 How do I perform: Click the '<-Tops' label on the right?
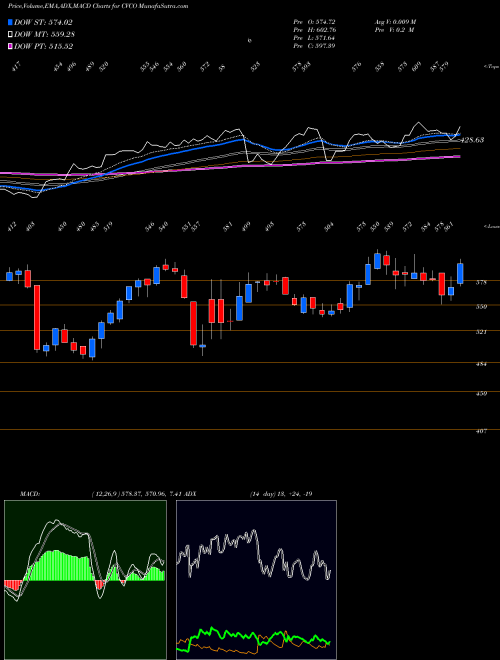(x=491, y=67)
